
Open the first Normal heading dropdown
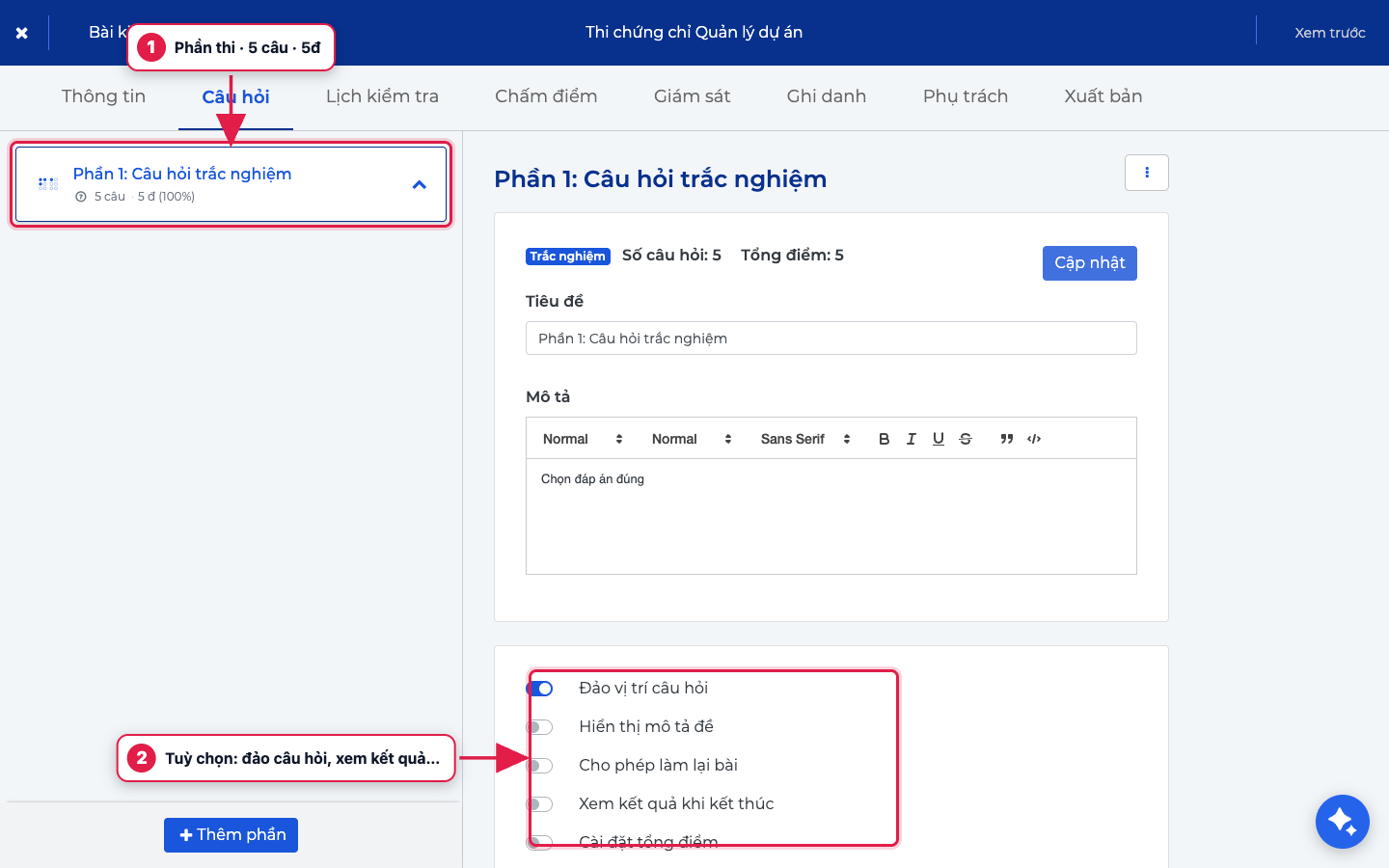tap(583, 439)
